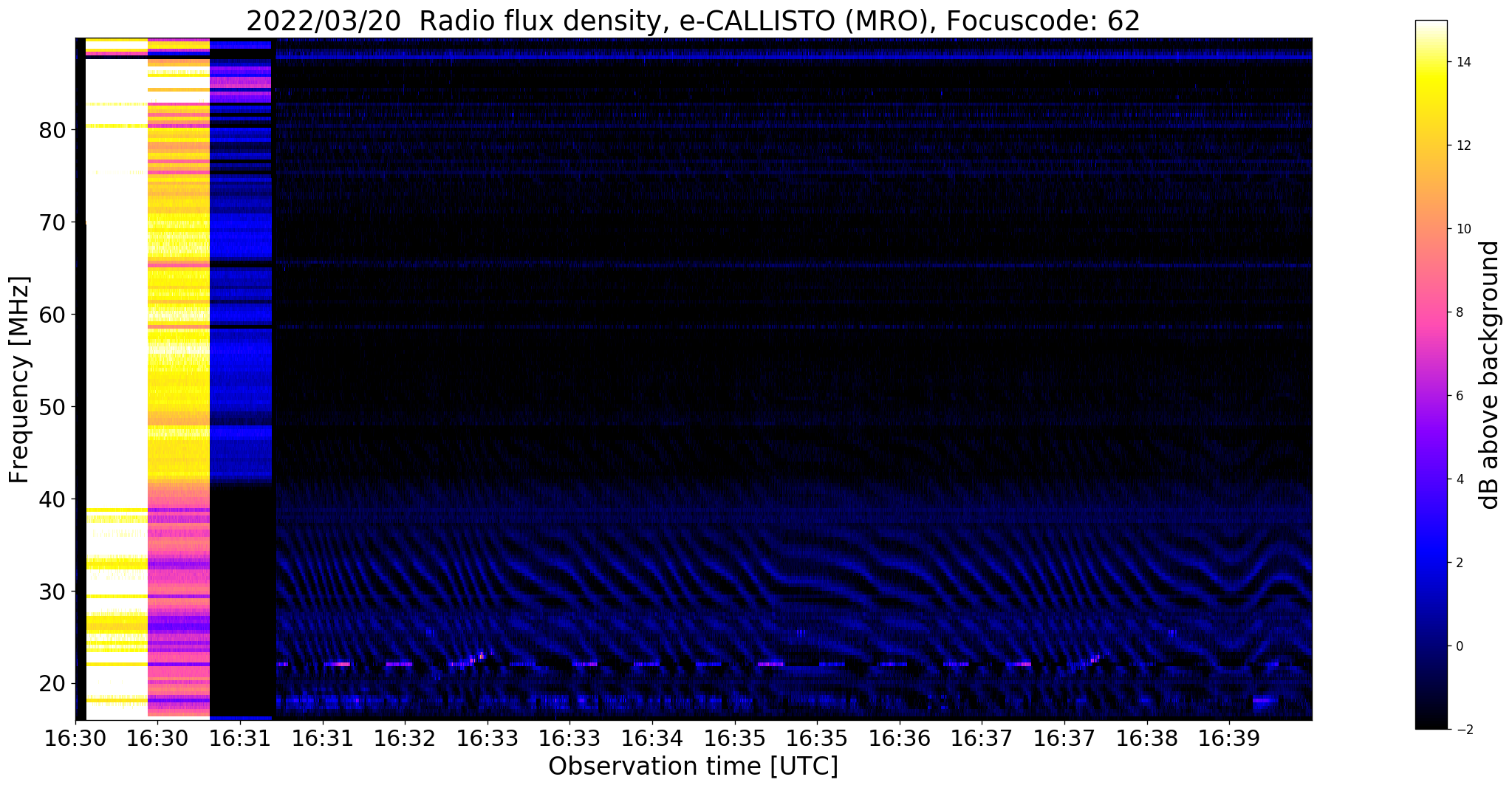This screenshot has height=788, width=1512.
Task: Click the colorbar tick labeled 2
Action: click(1459, 563)
